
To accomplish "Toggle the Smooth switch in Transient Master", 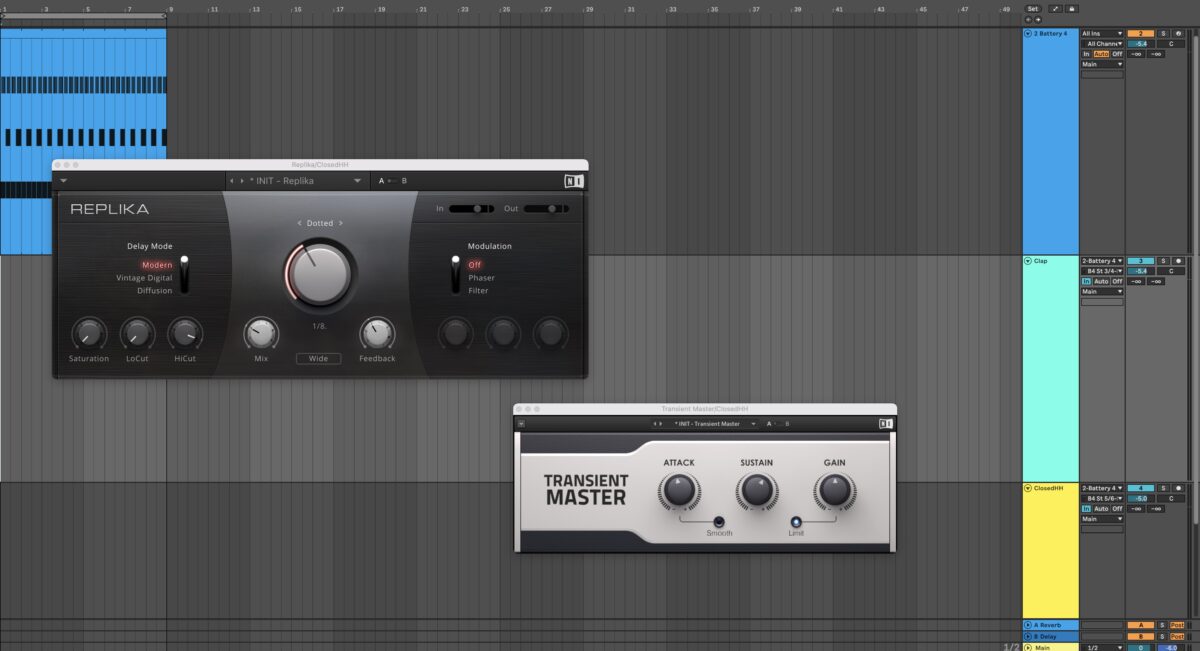I will coord(718,521).
